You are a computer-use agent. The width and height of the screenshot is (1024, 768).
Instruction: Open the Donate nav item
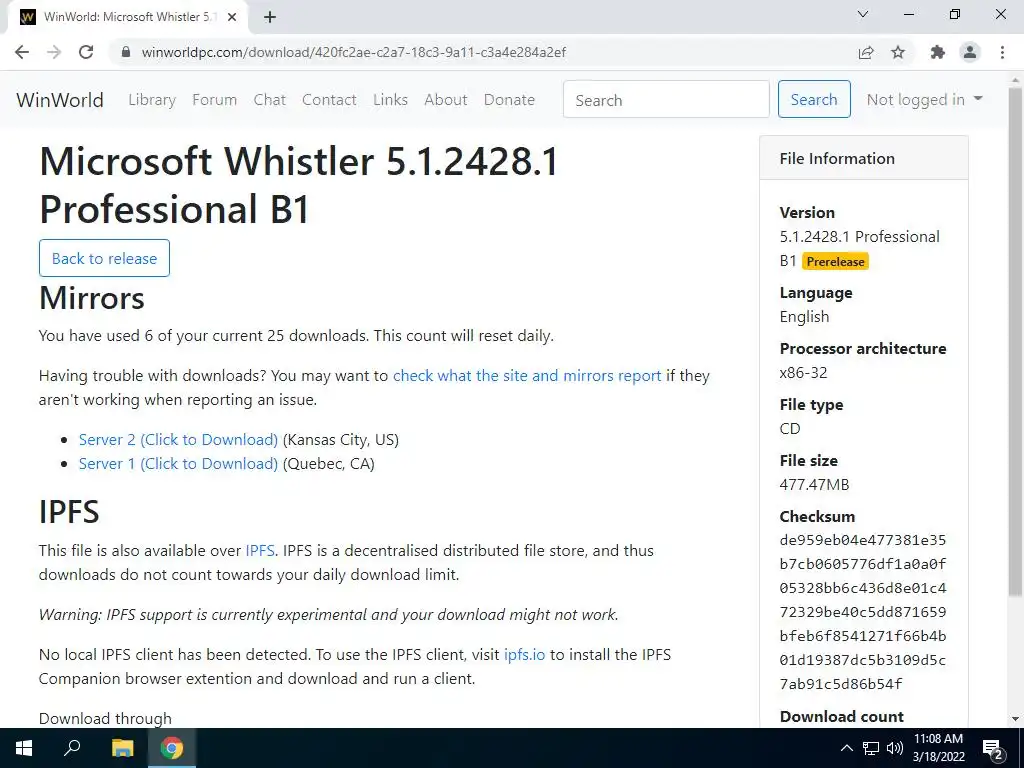(x=509, y=100)
